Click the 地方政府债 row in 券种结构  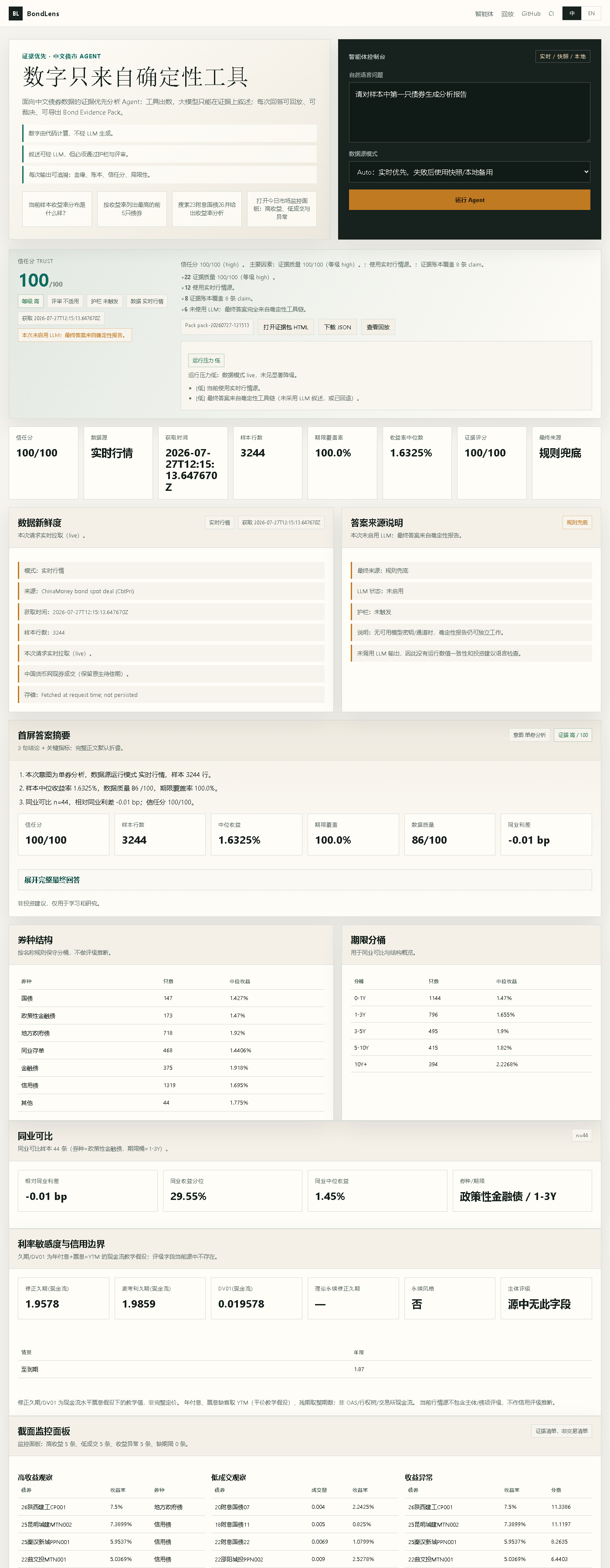pos(171,1033)
